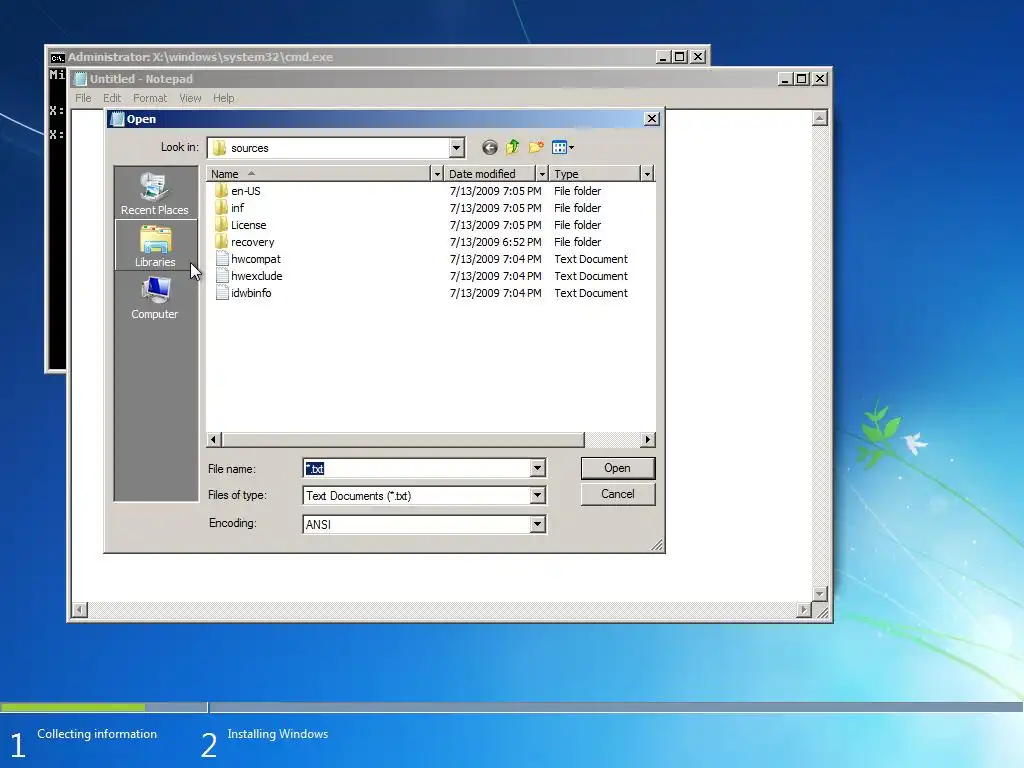The height and width of the screenshot is (768, 1024).
Task: Click the 7/13/2009 6:52 PM date of recovery
Action: tap(495, 242)
